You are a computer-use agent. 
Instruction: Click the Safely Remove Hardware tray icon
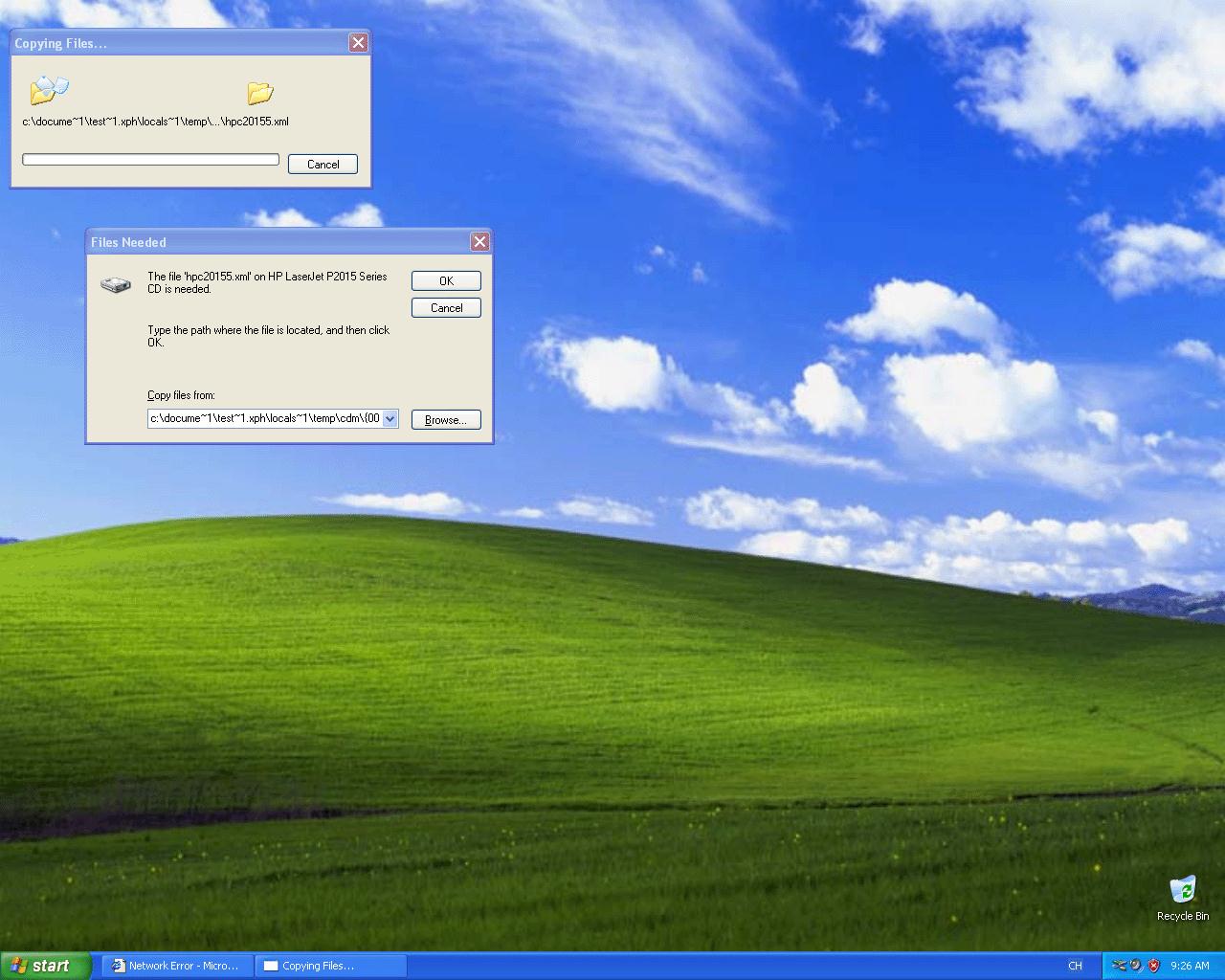1119,966
